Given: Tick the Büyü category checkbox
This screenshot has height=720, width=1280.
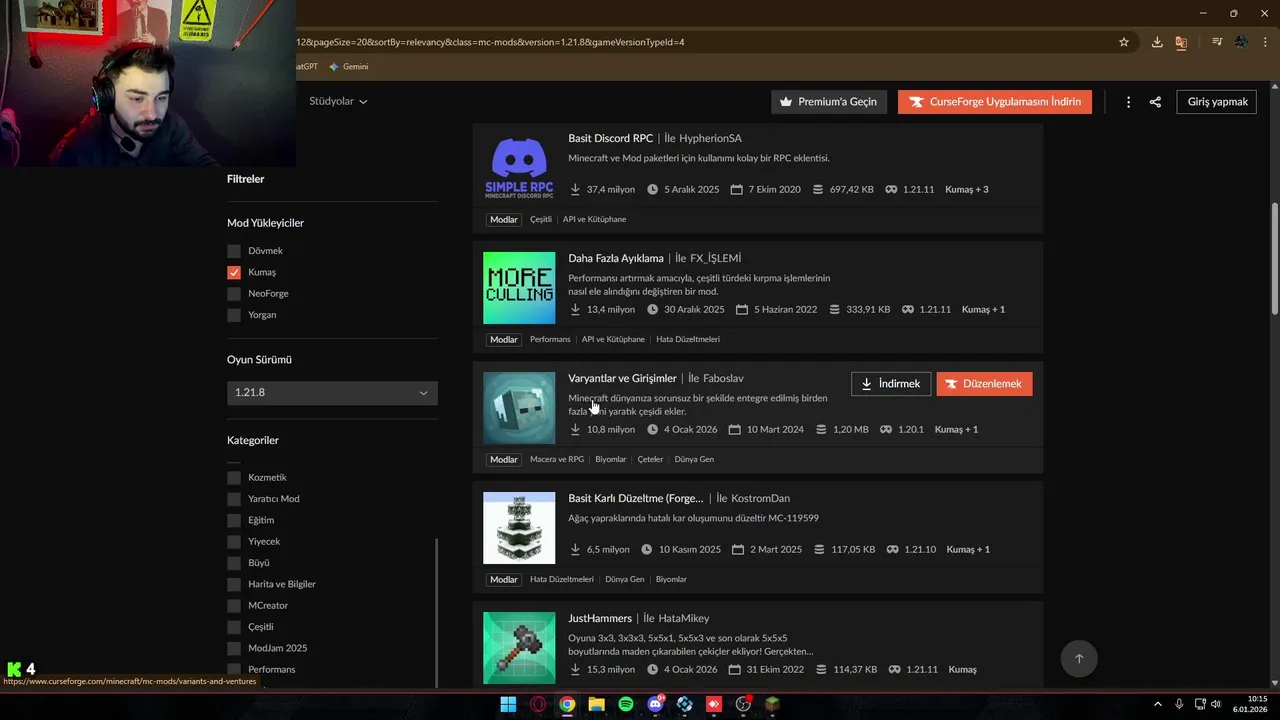Looking at the screenshot, I should point(234,563).
